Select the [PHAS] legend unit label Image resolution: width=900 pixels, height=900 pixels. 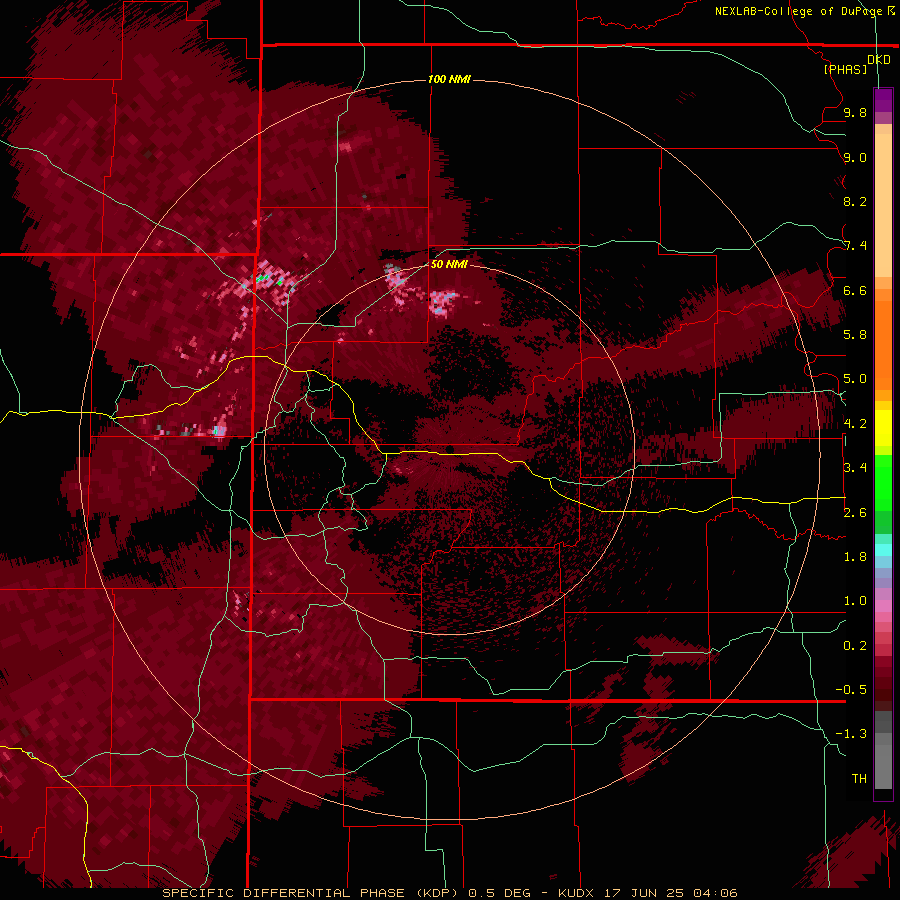[845, 69]
